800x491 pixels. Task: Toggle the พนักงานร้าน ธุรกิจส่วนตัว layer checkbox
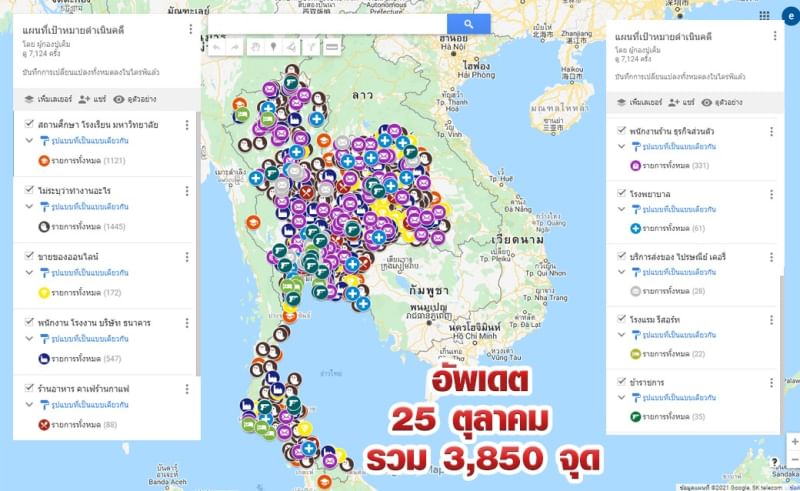tap(621, 130)
